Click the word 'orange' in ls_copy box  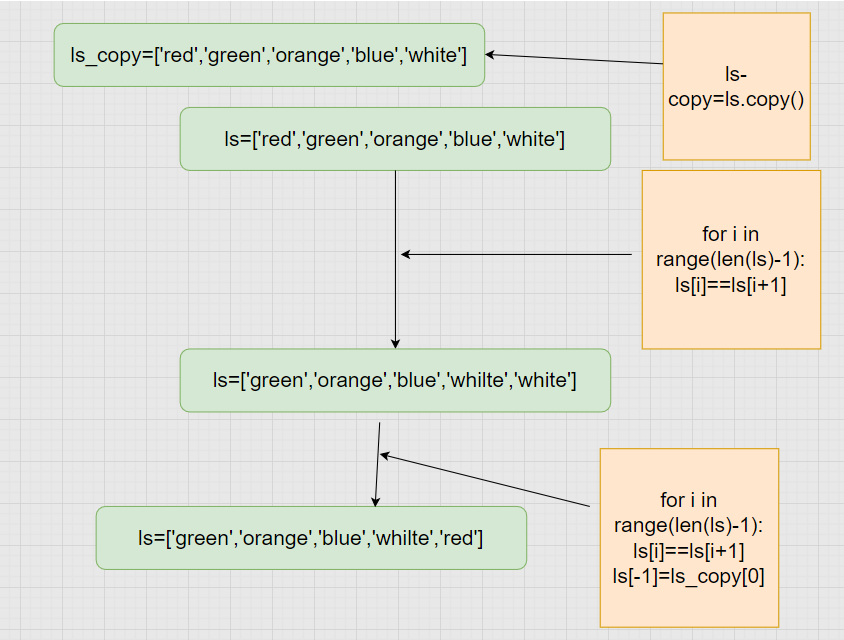tap(308, 55)
